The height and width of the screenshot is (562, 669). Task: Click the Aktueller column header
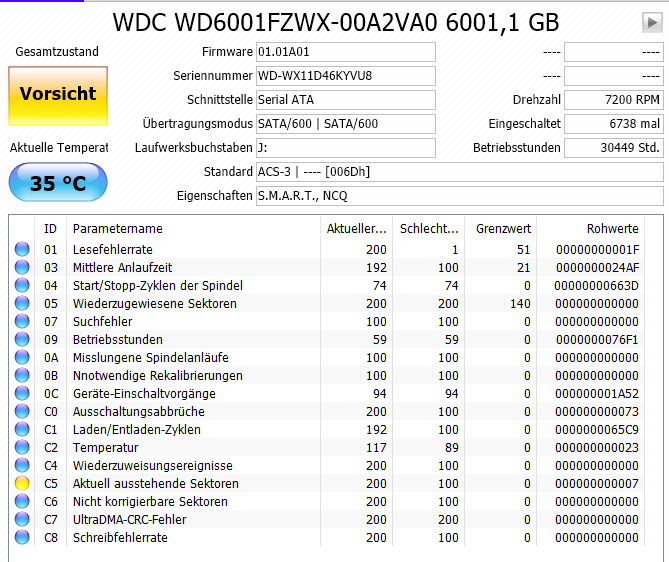pos(356,229)
